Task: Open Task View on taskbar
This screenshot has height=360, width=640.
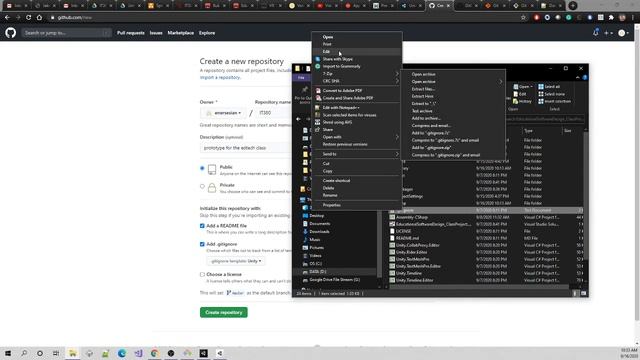Action: (x=56, y=353)
